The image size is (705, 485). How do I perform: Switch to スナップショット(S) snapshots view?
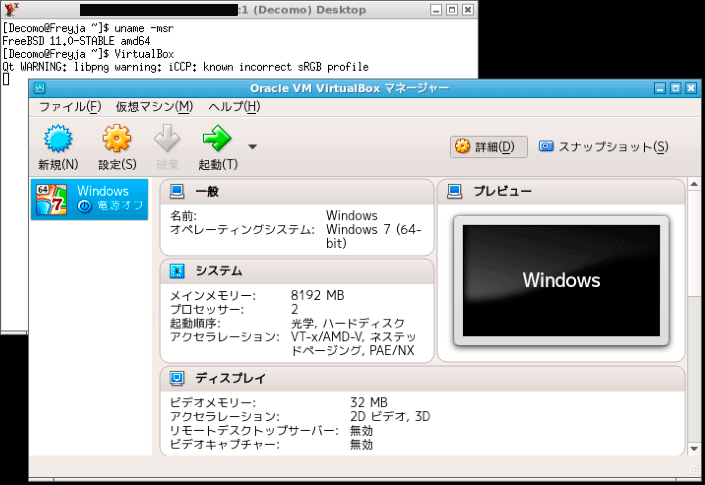pos(603,146)
